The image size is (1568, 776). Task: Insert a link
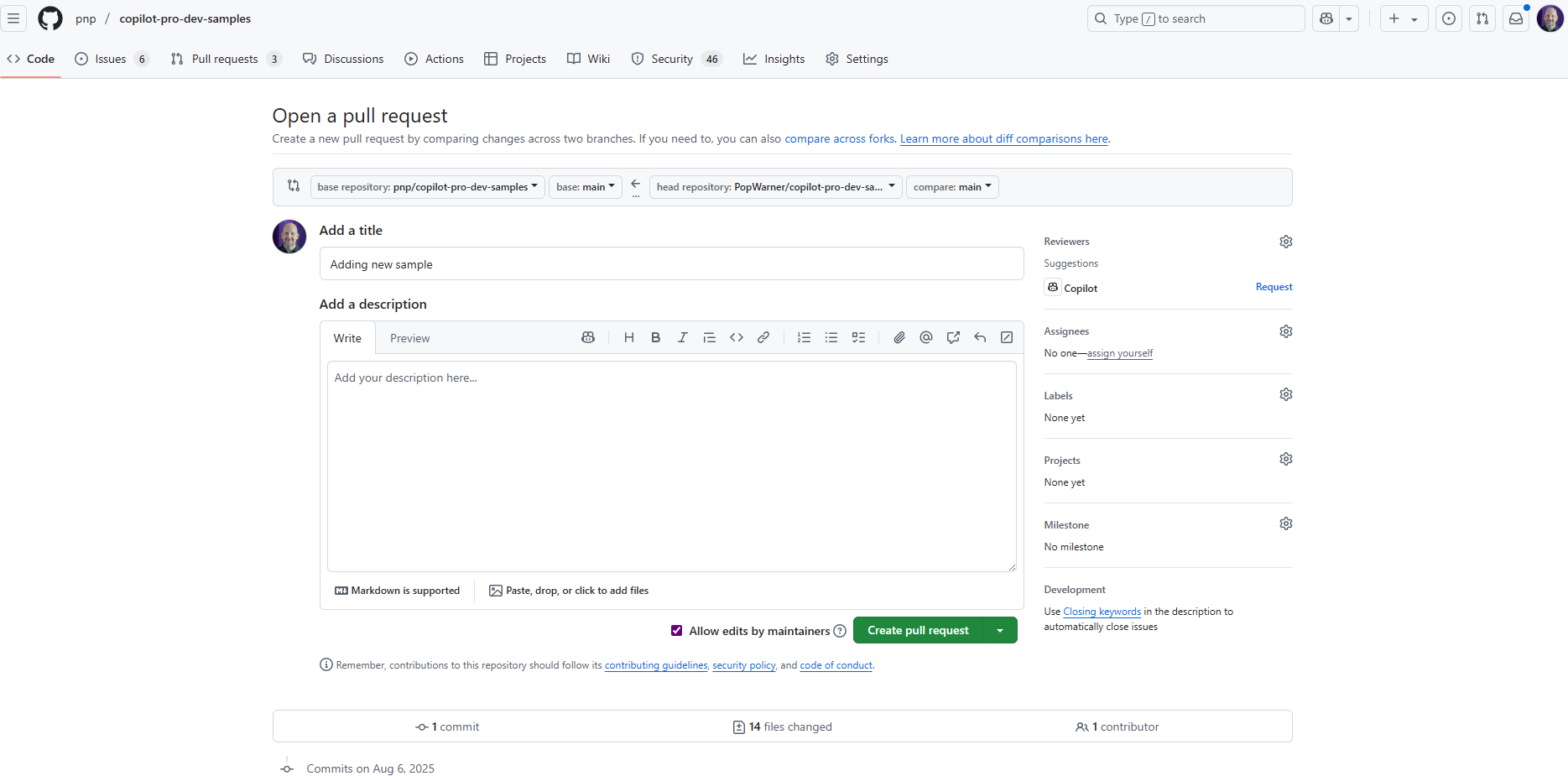pos(763,337)
